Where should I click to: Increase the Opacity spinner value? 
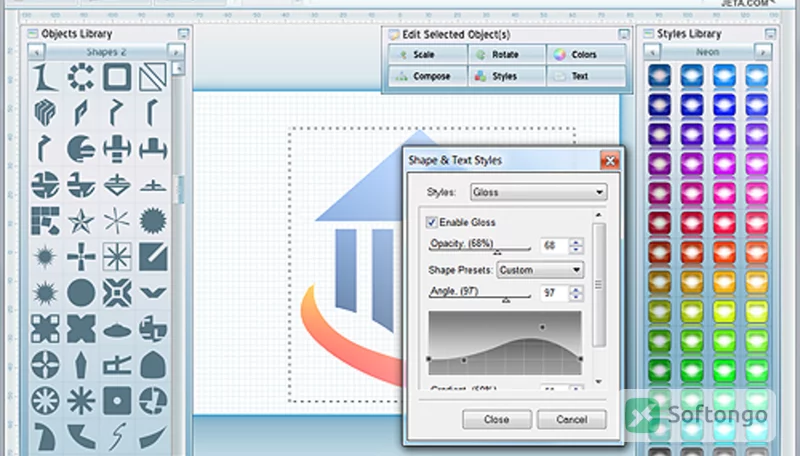click(576, 242)
